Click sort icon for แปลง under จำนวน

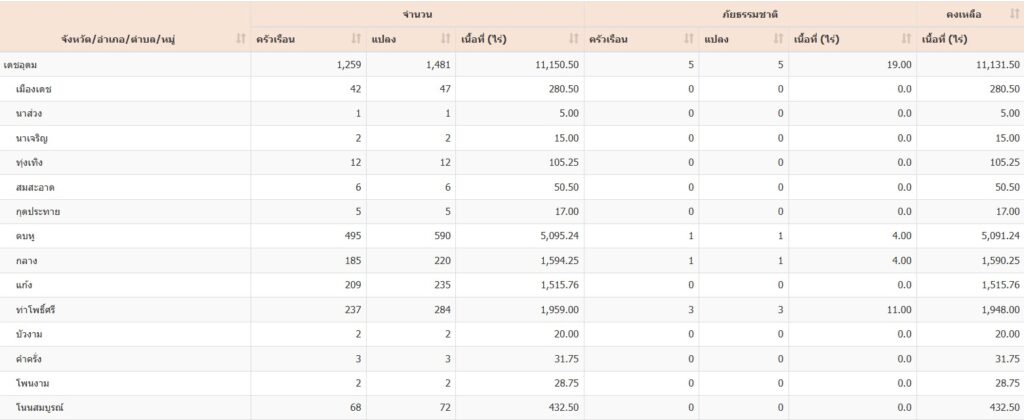pyautogui.click(x=445, y=39)
